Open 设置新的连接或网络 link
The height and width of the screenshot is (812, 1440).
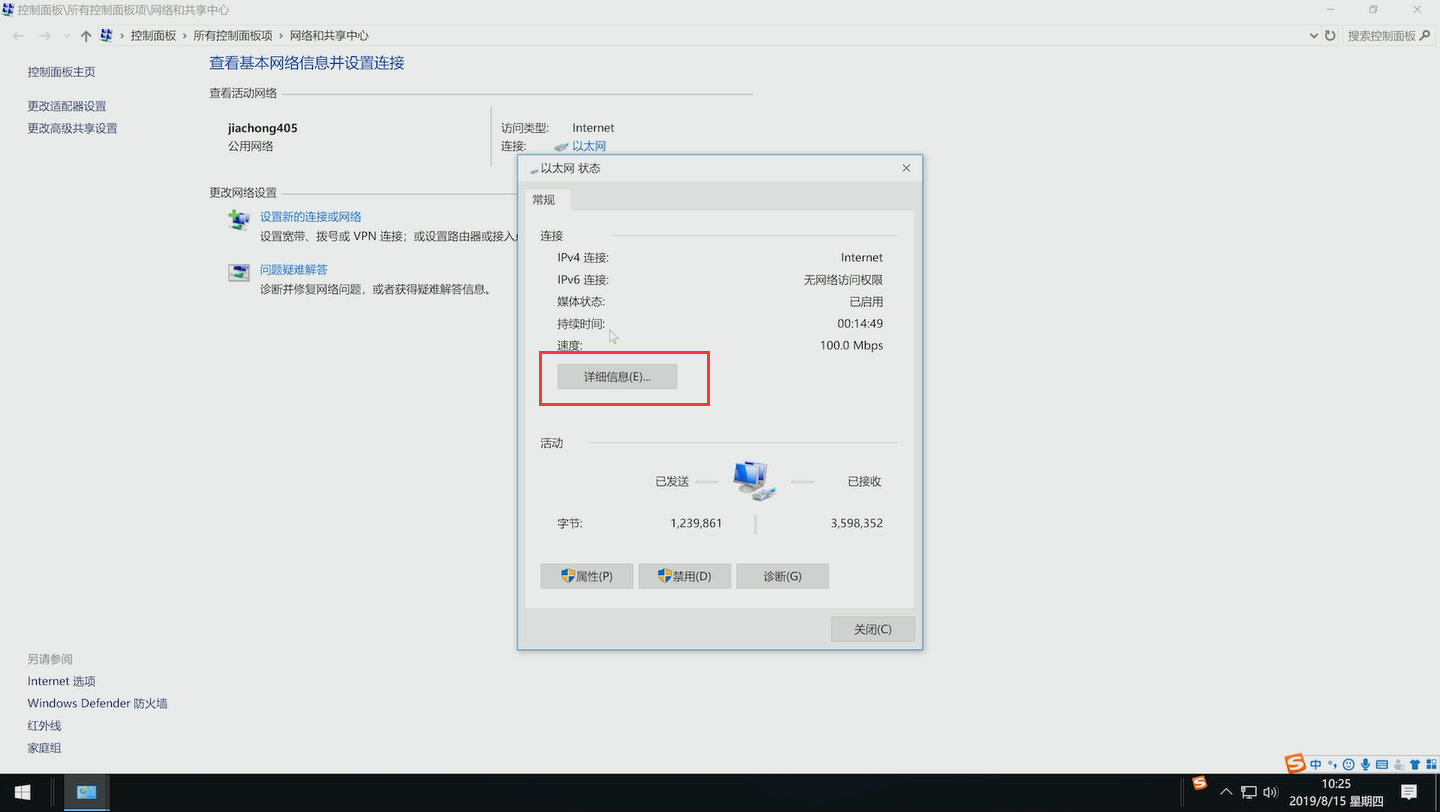[x=310, y=217]
